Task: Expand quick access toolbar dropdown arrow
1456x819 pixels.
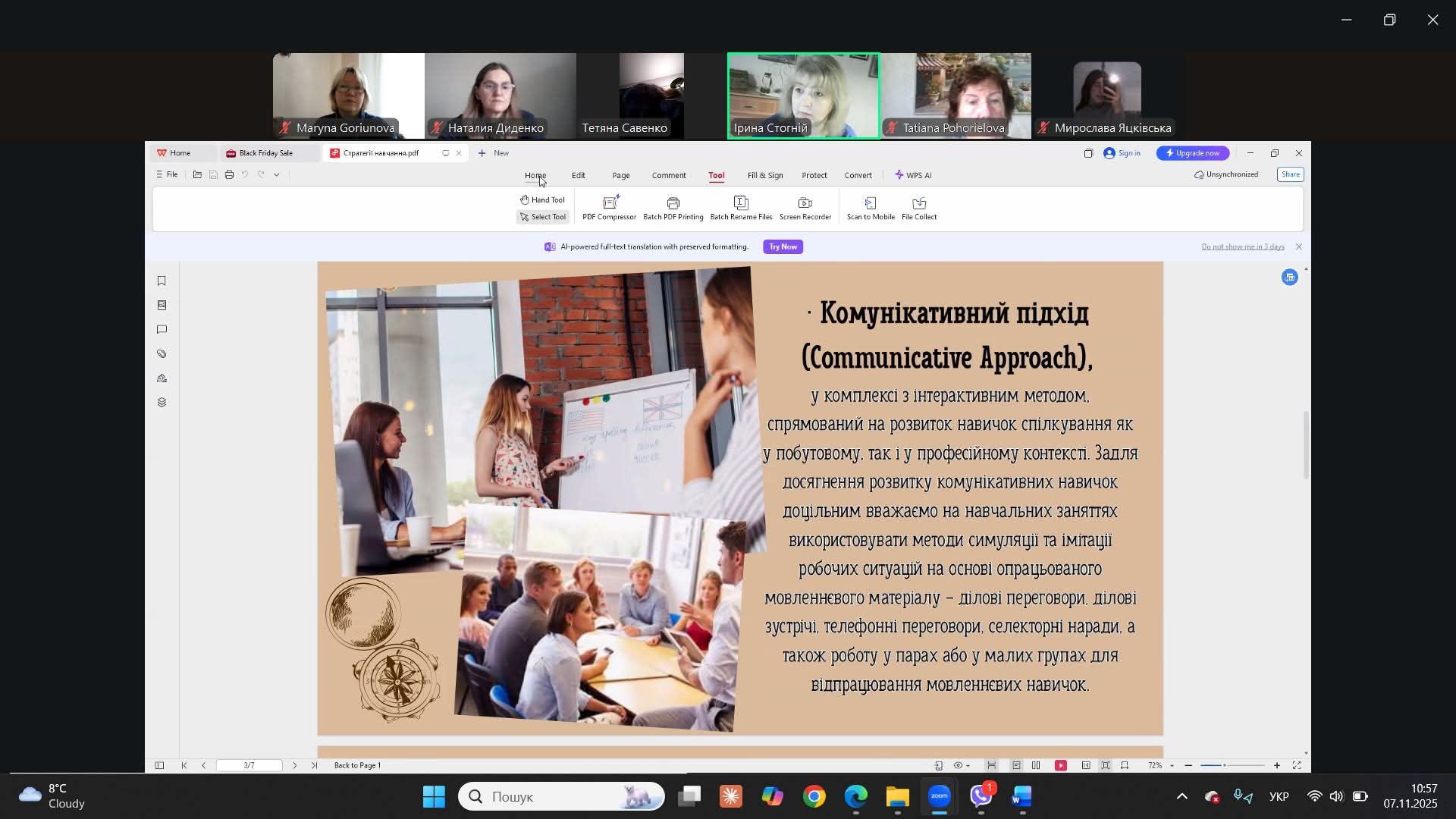Action: point(277,175)
